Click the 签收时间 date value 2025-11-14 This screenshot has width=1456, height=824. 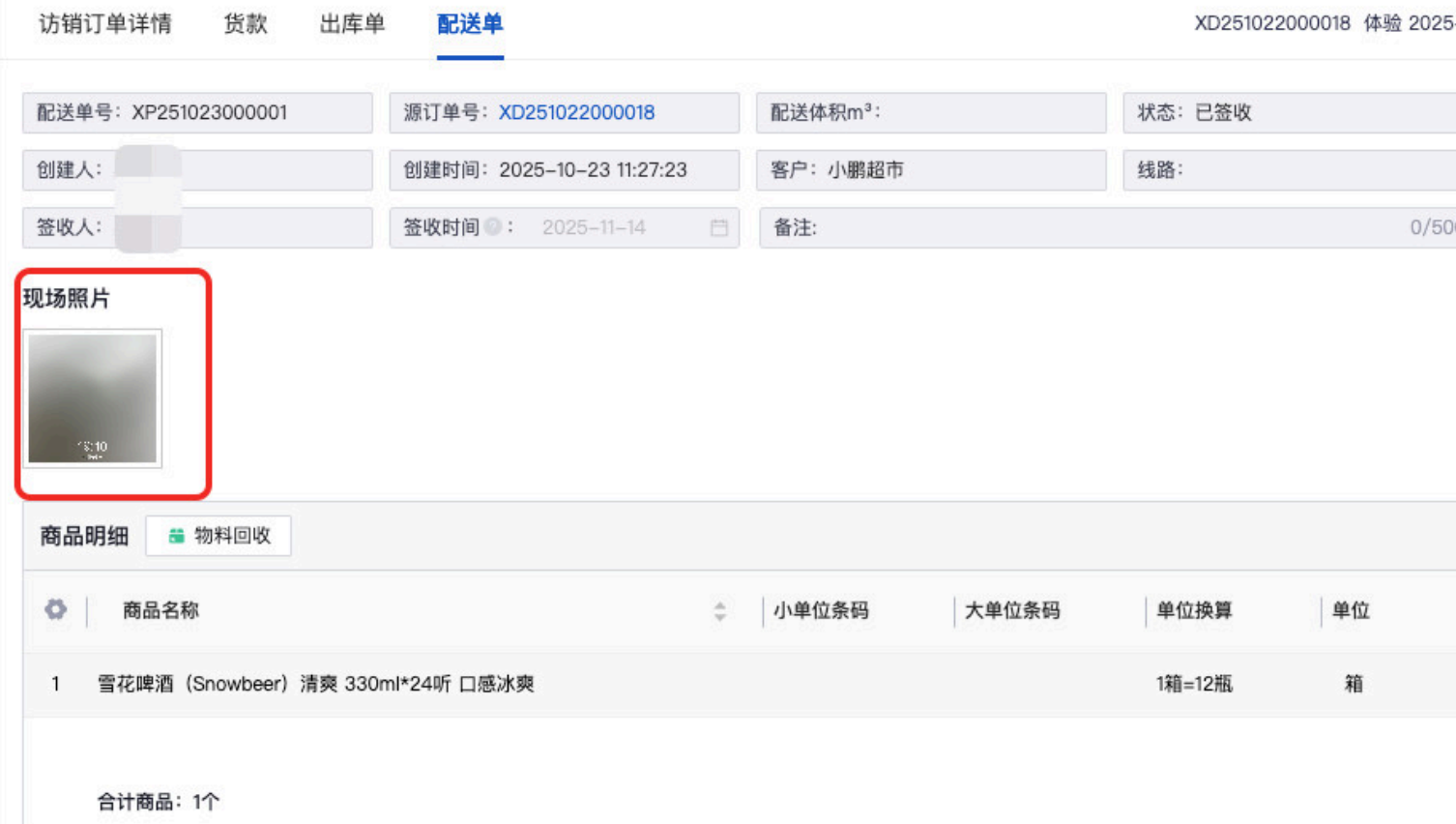pyautogui.click(x=594, y=228)
